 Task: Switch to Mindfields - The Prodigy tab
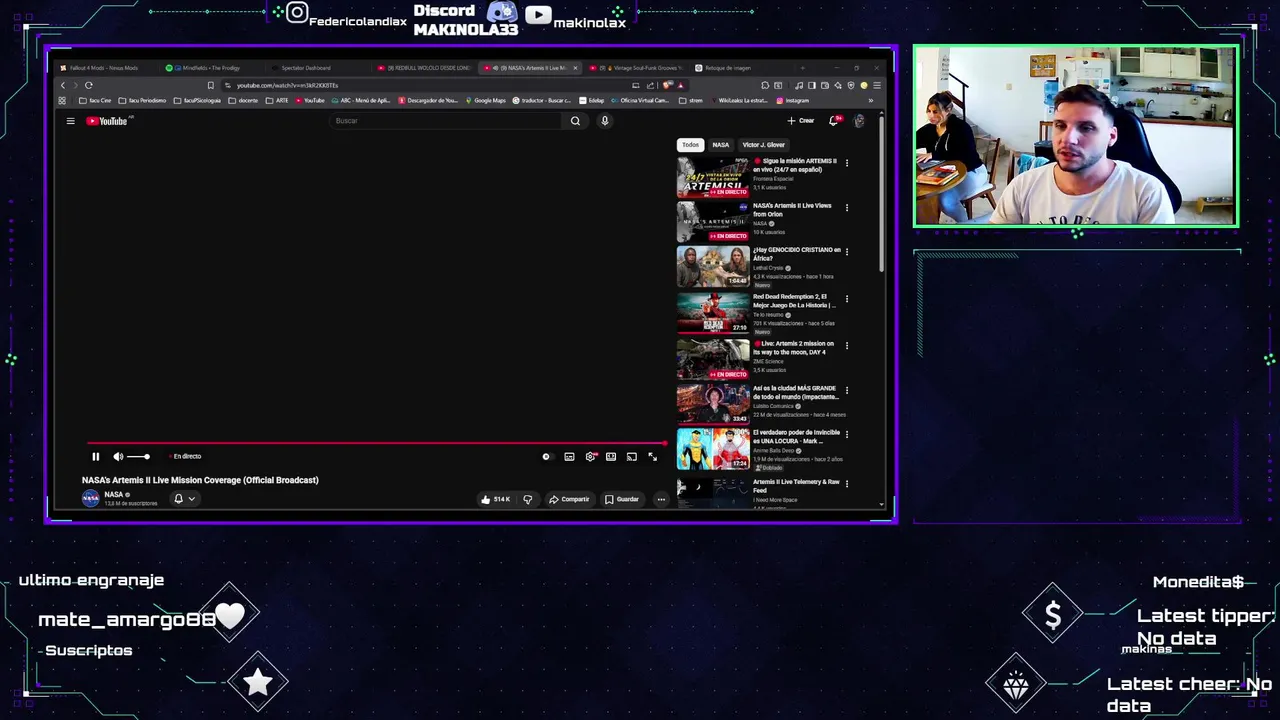click(x=210, y=68)
